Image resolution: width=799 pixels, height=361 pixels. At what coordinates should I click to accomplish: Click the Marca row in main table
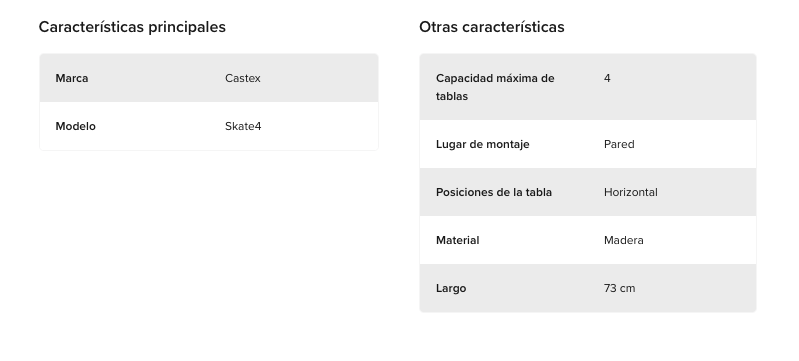(x=209, y=78)
